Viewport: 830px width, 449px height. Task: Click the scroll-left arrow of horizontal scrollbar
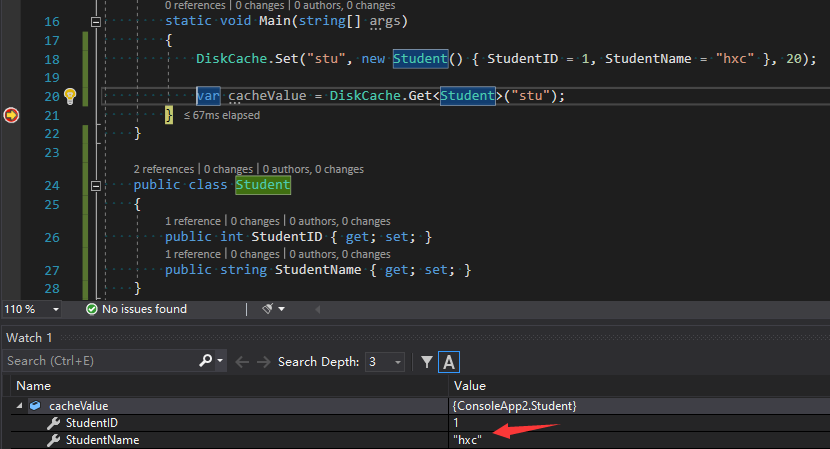point(318,309)
